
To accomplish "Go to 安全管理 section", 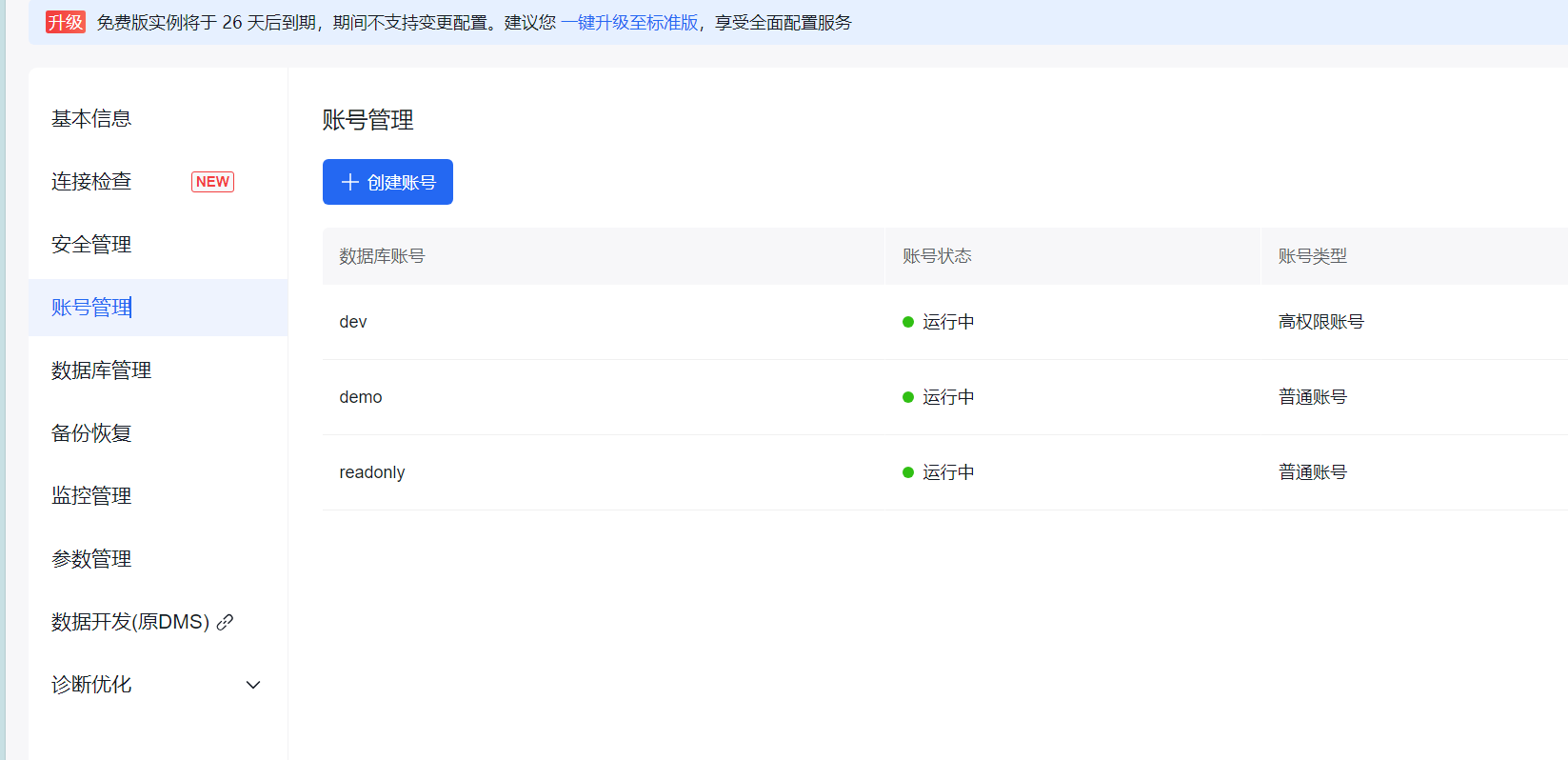I will click(x=91, y=244).
